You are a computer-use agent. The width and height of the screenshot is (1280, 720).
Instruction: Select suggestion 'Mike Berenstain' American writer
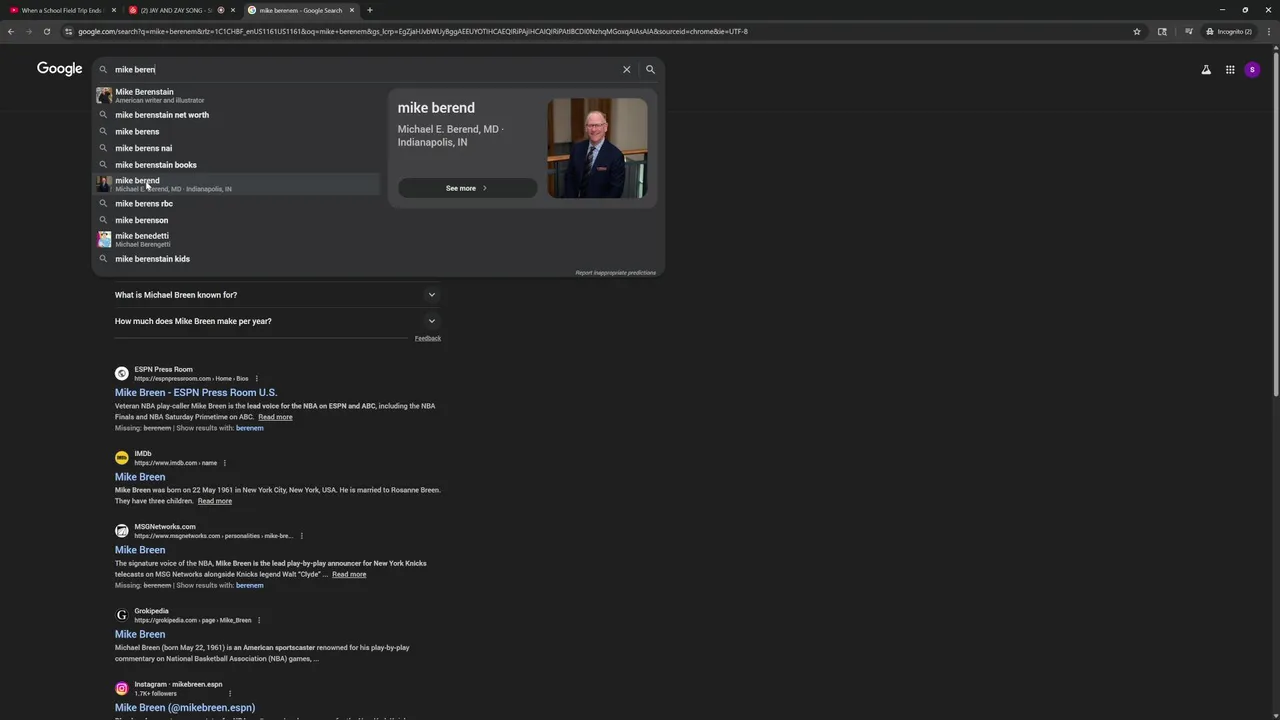(237, 95)
